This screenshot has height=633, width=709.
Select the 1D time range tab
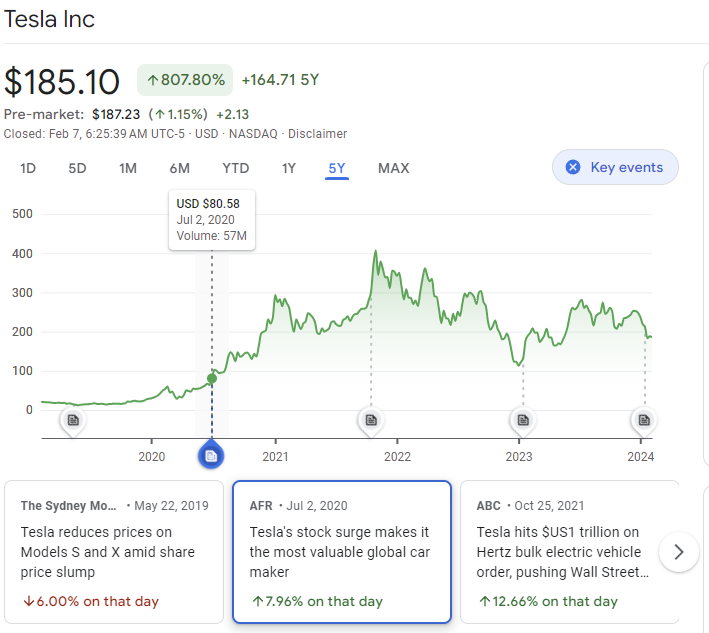point(28,169)
